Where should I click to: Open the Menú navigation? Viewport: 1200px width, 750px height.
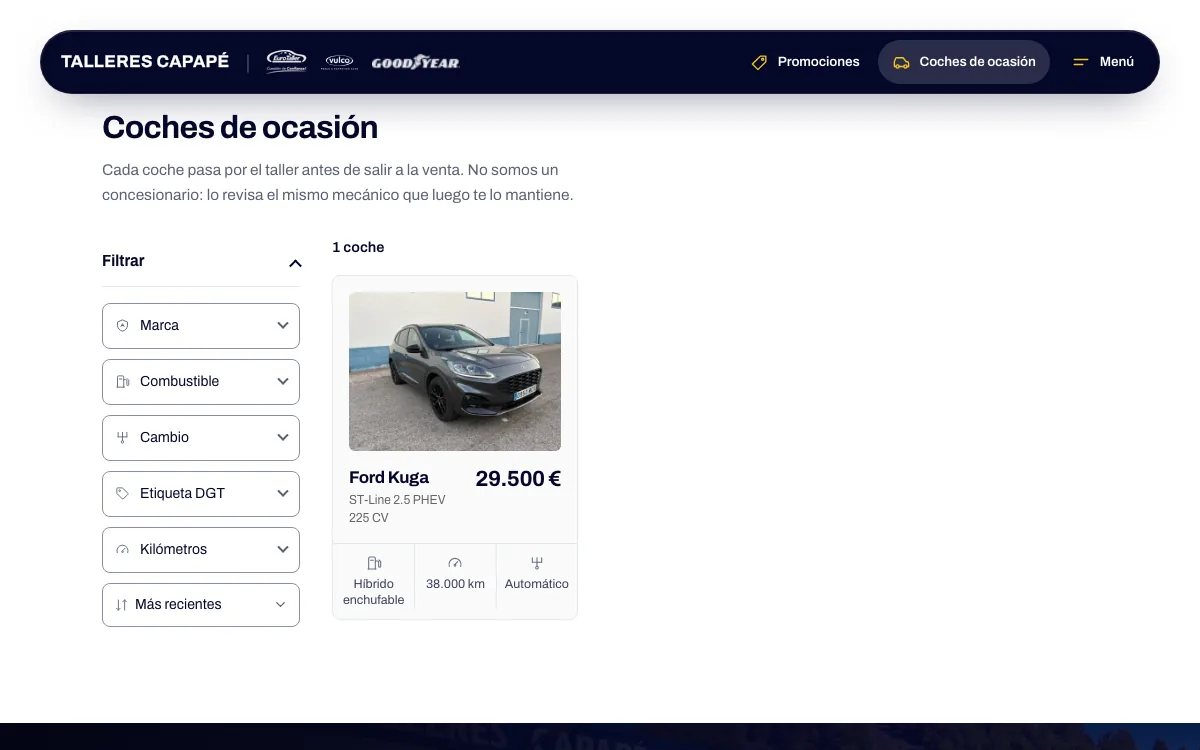click(x=1103, y=62)
